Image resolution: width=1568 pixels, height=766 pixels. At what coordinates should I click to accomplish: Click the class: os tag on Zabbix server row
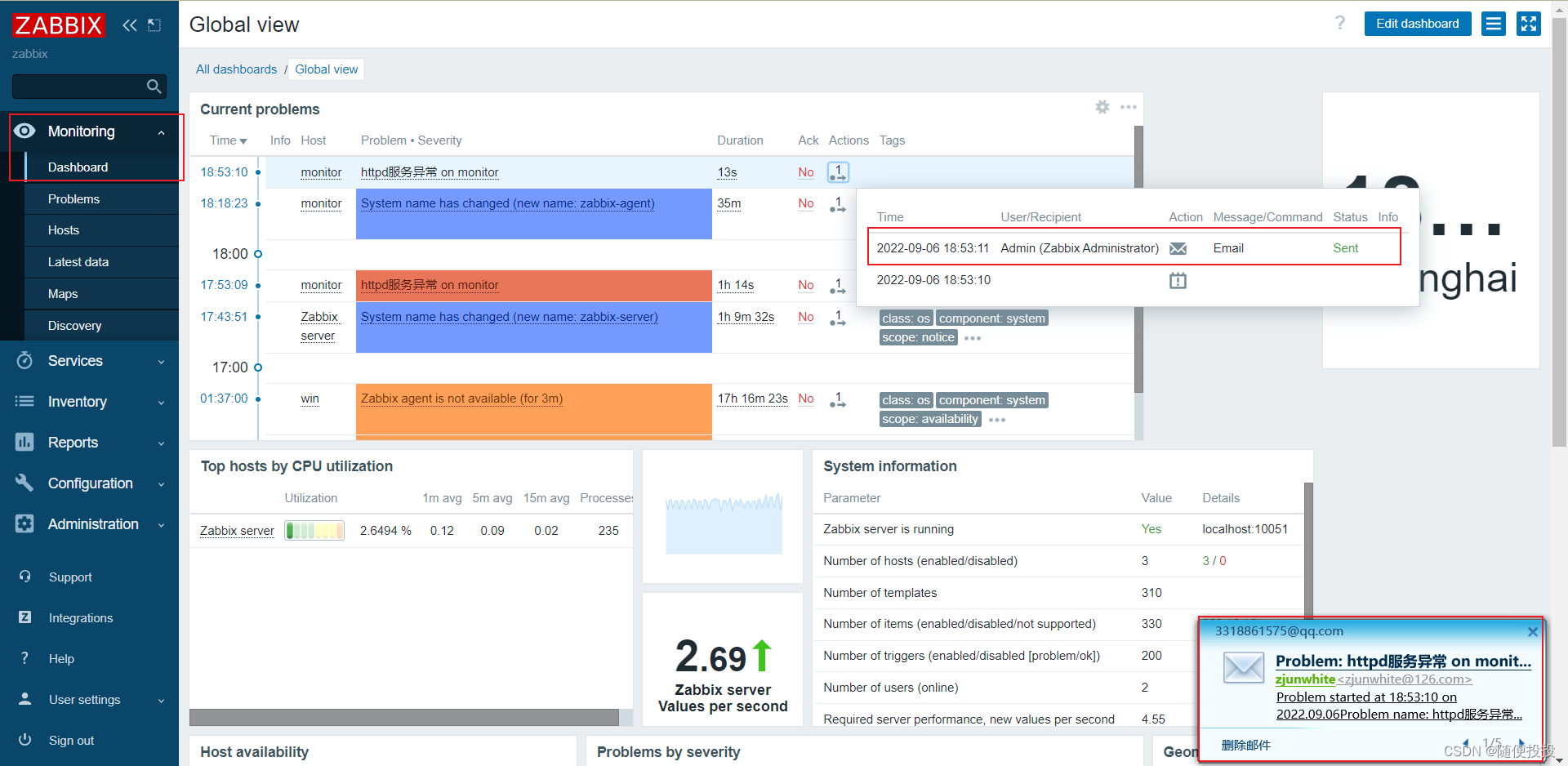pos(906,318)
